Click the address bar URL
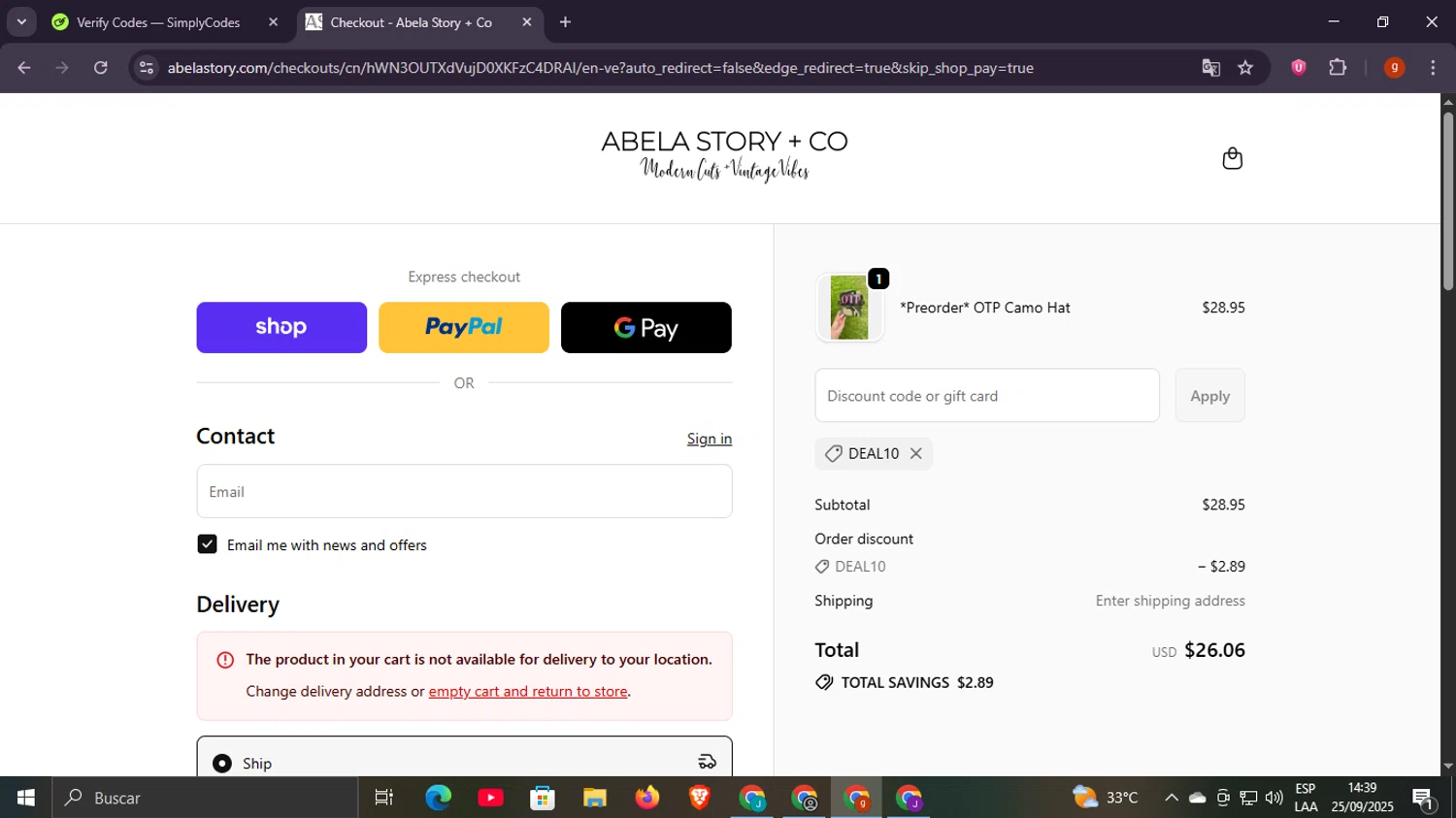1456x818 pixels. point(600,68)
